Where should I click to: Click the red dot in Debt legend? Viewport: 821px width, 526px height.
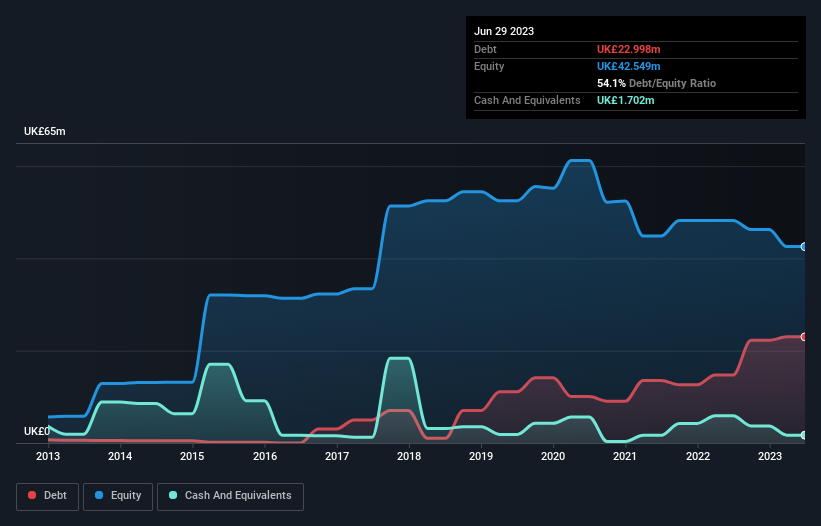32,495
